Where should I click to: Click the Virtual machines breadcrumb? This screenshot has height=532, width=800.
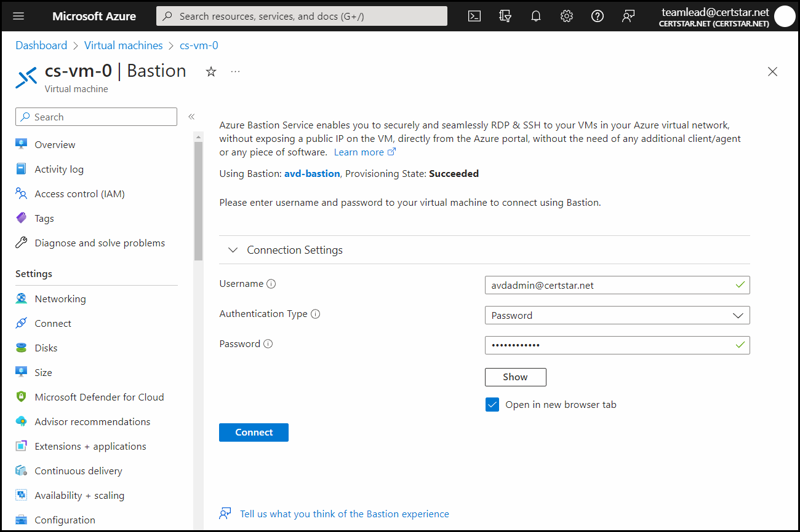click(123, 46)
